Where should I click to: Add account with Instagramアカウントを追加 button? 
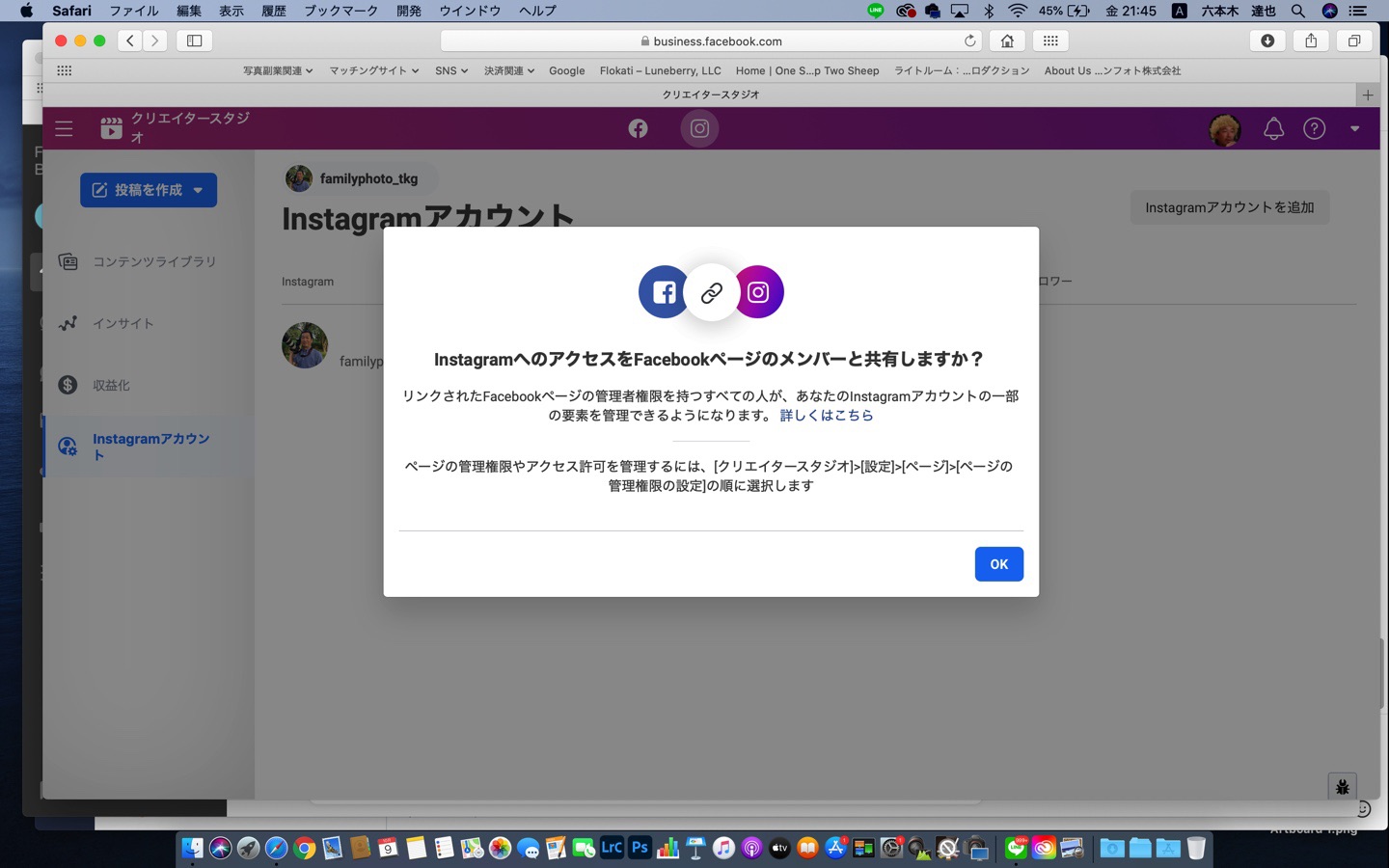(1229, 207)
